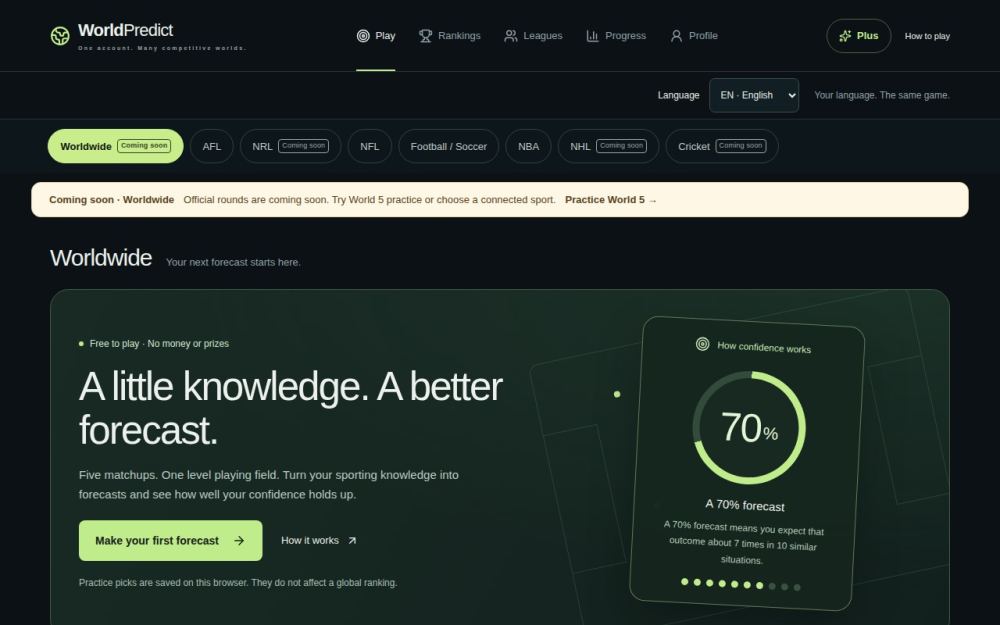Click the How it works arrow icon
The width and height of the screenshot is (1000, 625).
click(x=352, y=541)
